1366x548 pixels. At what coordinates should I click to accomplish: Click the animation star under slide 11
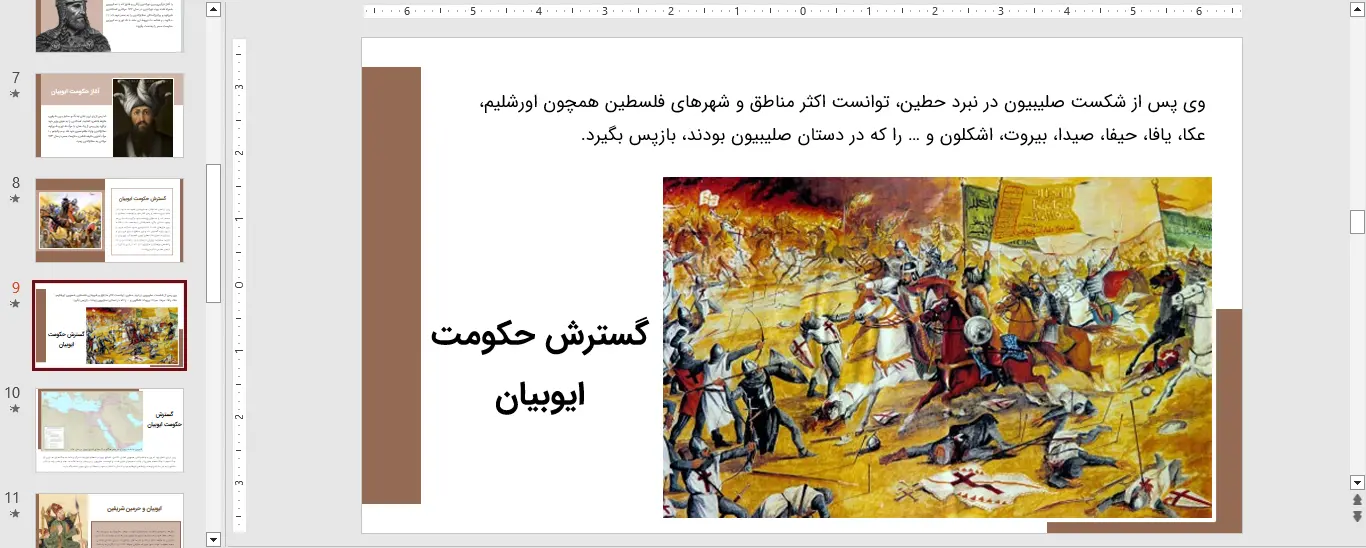tap(14, 514)
